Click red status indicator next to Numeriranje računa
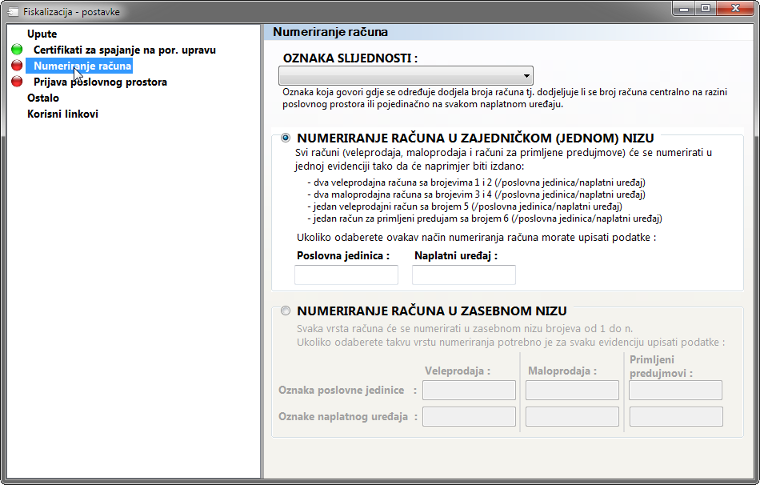This screenshot has width=760, height=485. 17,65
